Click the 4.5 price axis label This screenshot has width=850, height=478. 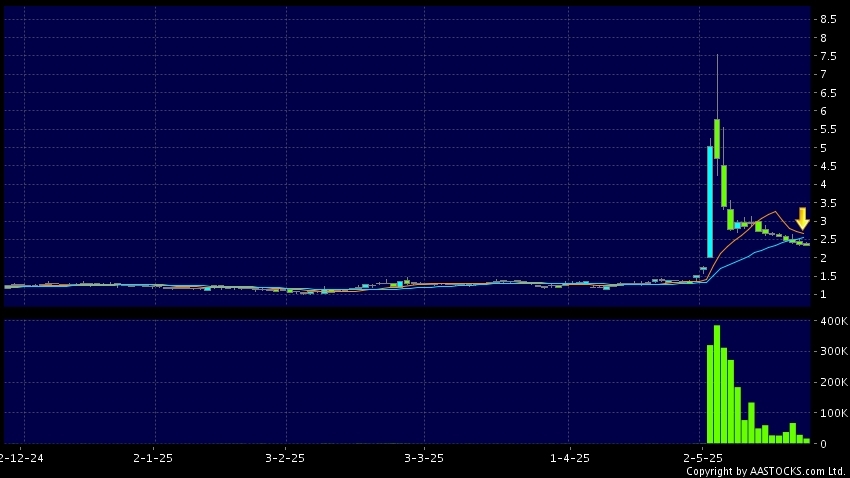pos(828,166)
